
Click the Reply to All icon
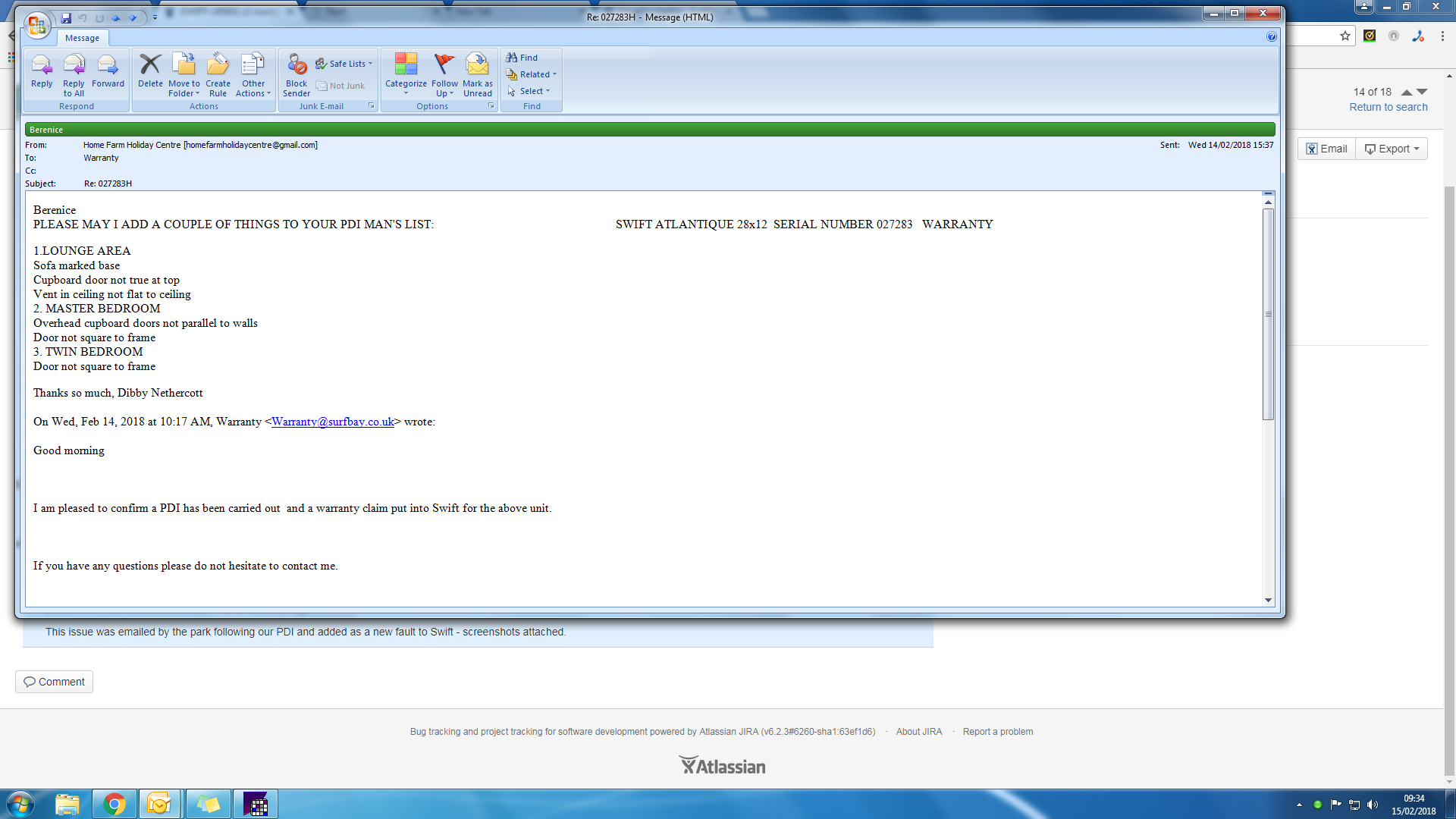tap(74, 66)
